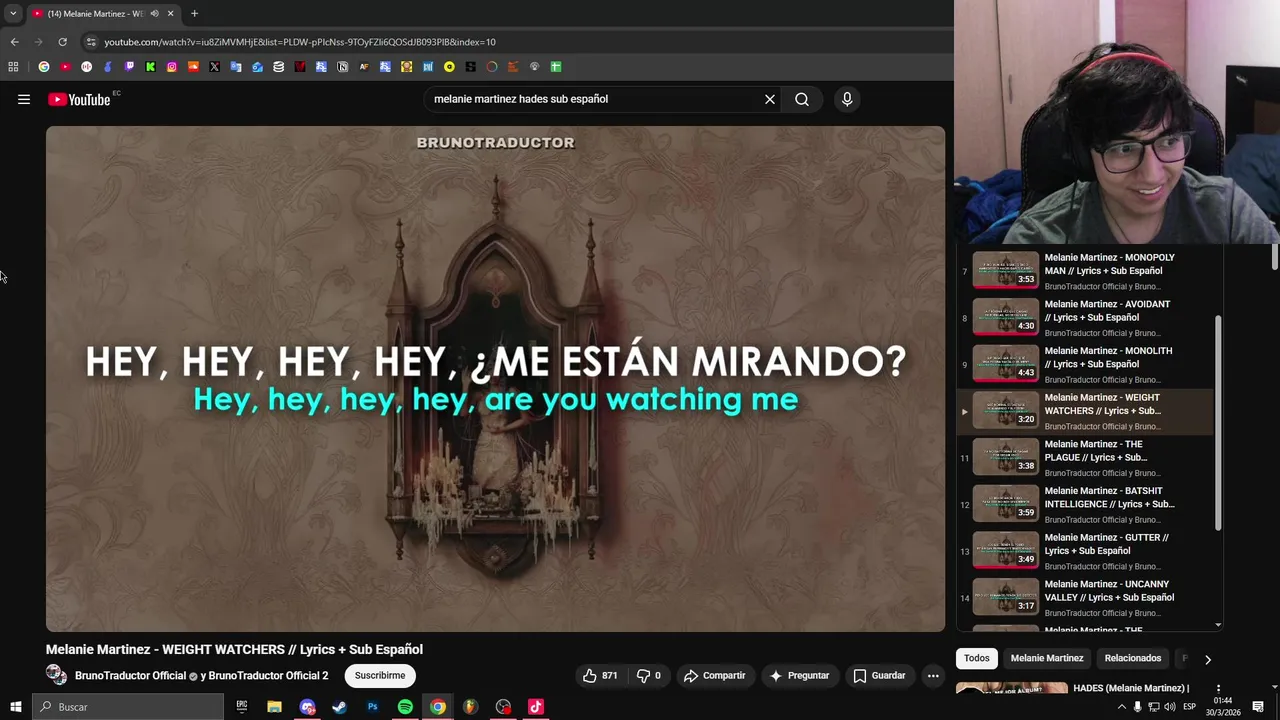This screenshot has height=720, width=1280.
Task: Open the volume control in system tray
Action: tap(1170, 707)
